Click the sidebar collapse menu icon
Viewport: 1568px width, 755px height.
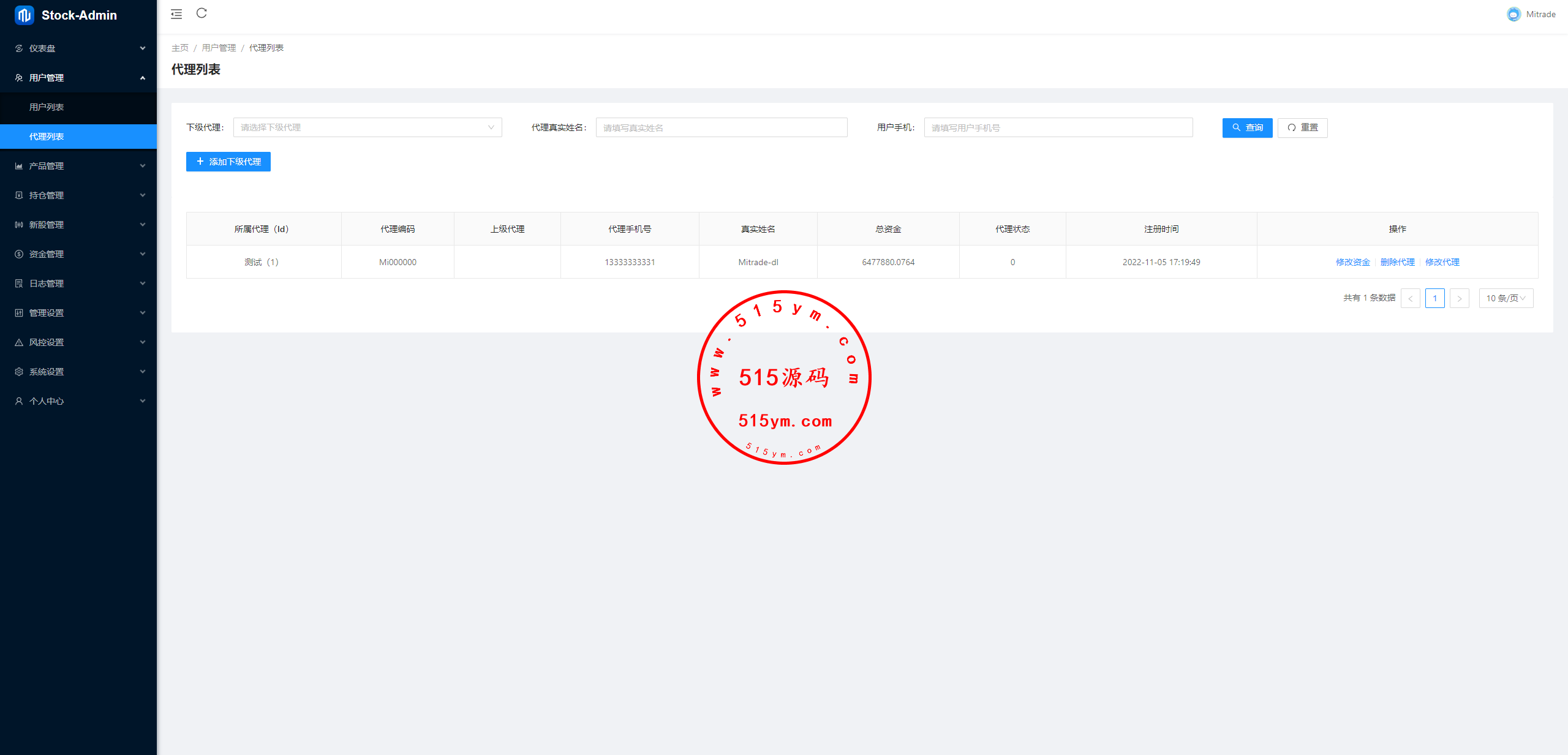[x=176, y=14]
